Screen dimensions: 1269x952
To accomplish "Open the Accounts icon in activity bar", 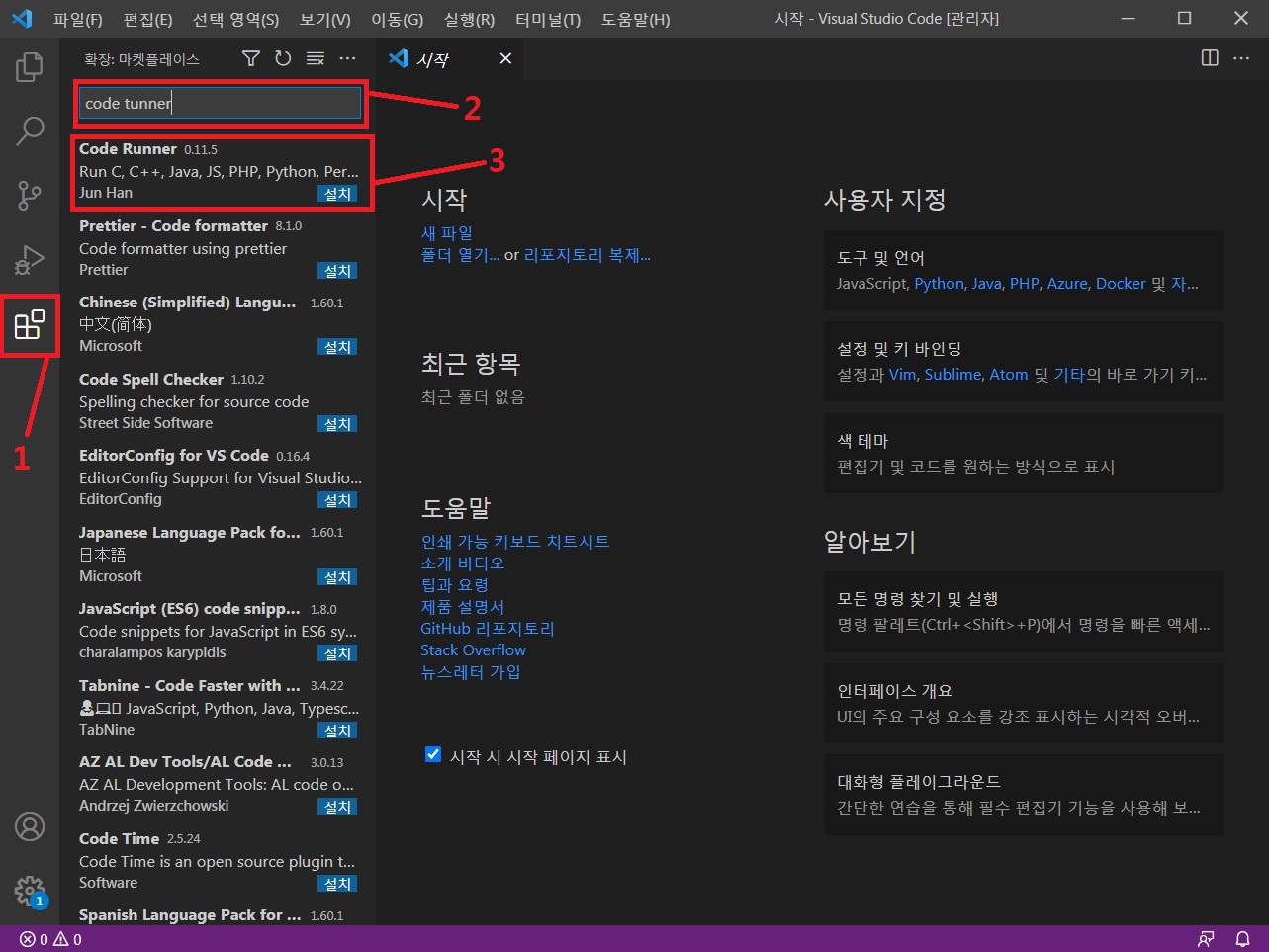I will tap(30, 826).
